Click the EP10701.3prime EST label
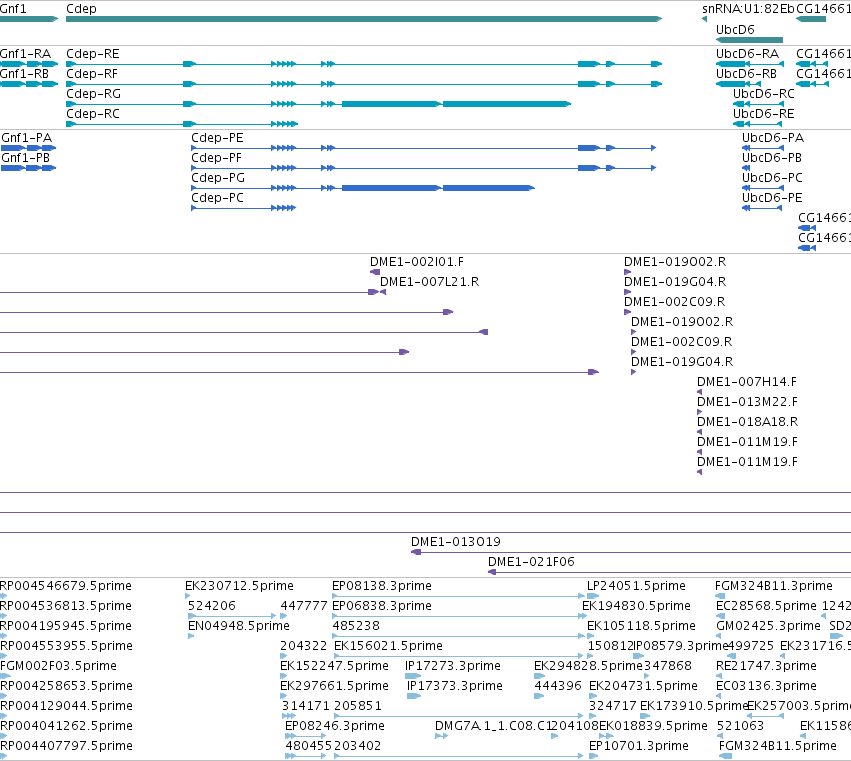 tap(639, 746)
